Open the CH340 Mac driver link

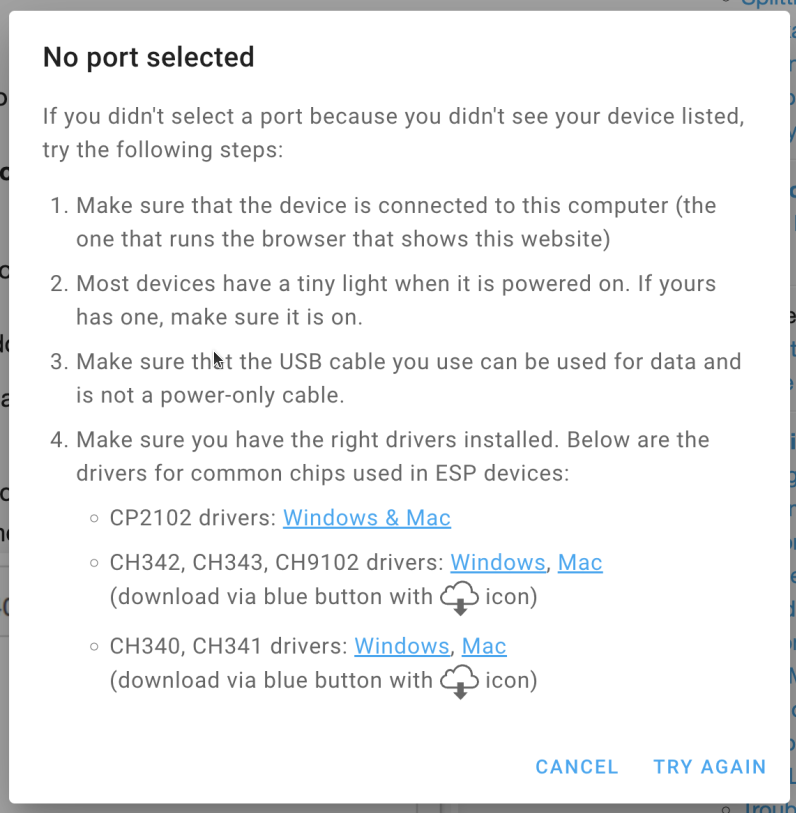point(484,646)
